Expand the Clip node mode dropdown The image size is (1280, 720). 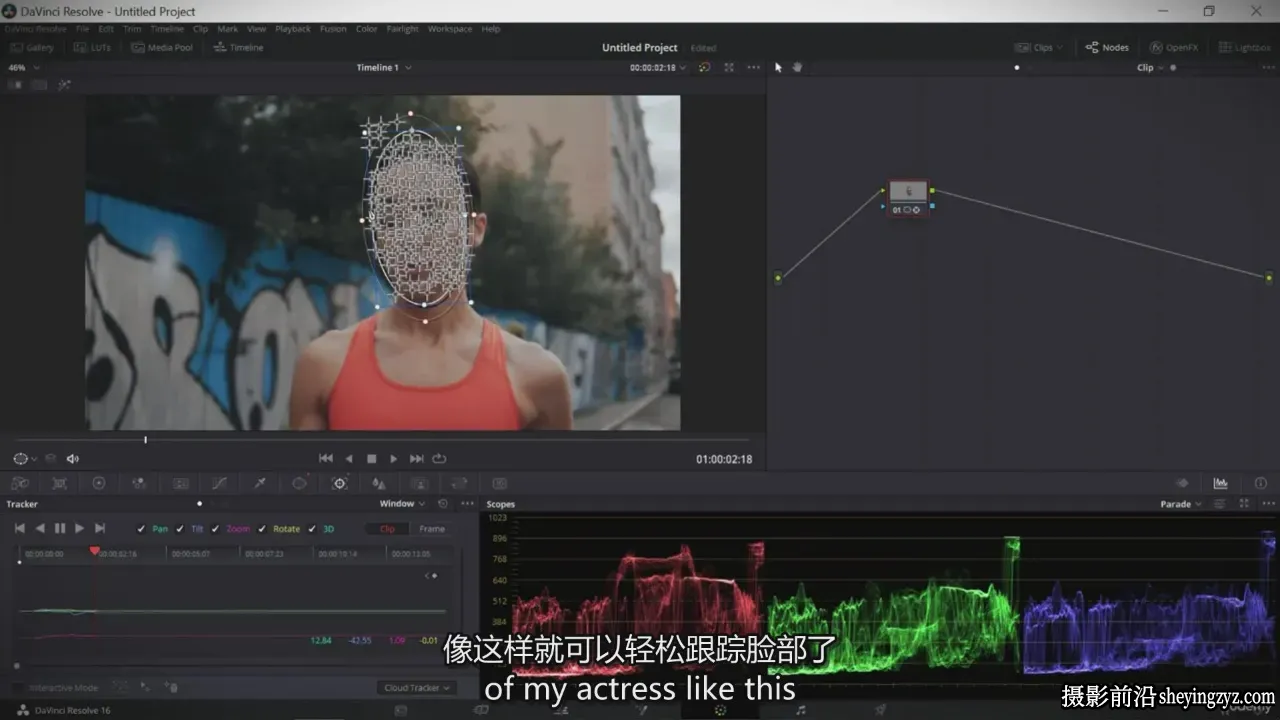tap(1150, 68)
